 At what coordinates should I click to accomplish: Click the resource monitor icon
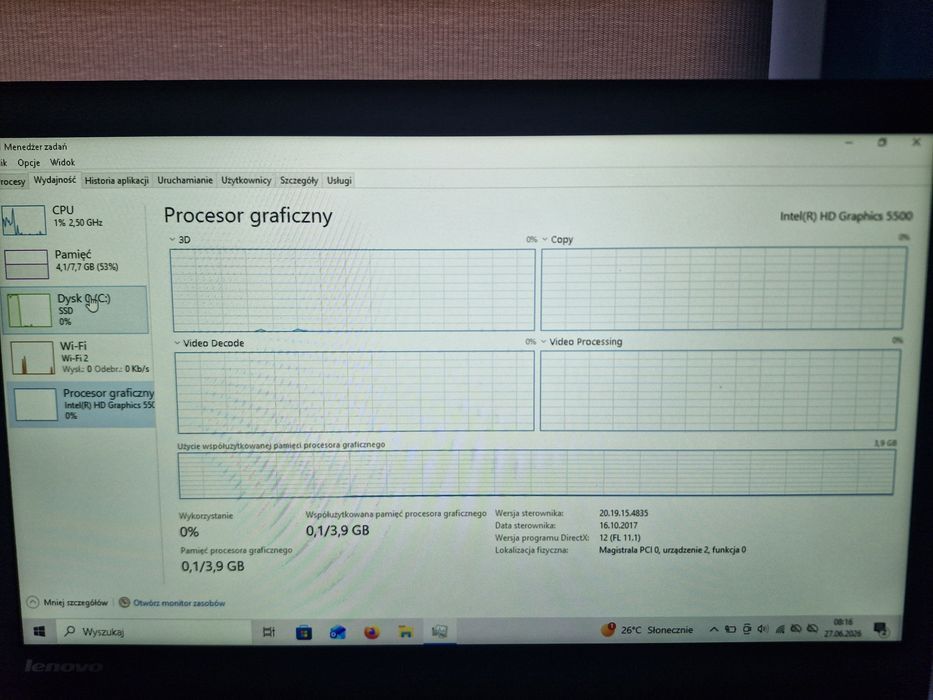(124, 602)
